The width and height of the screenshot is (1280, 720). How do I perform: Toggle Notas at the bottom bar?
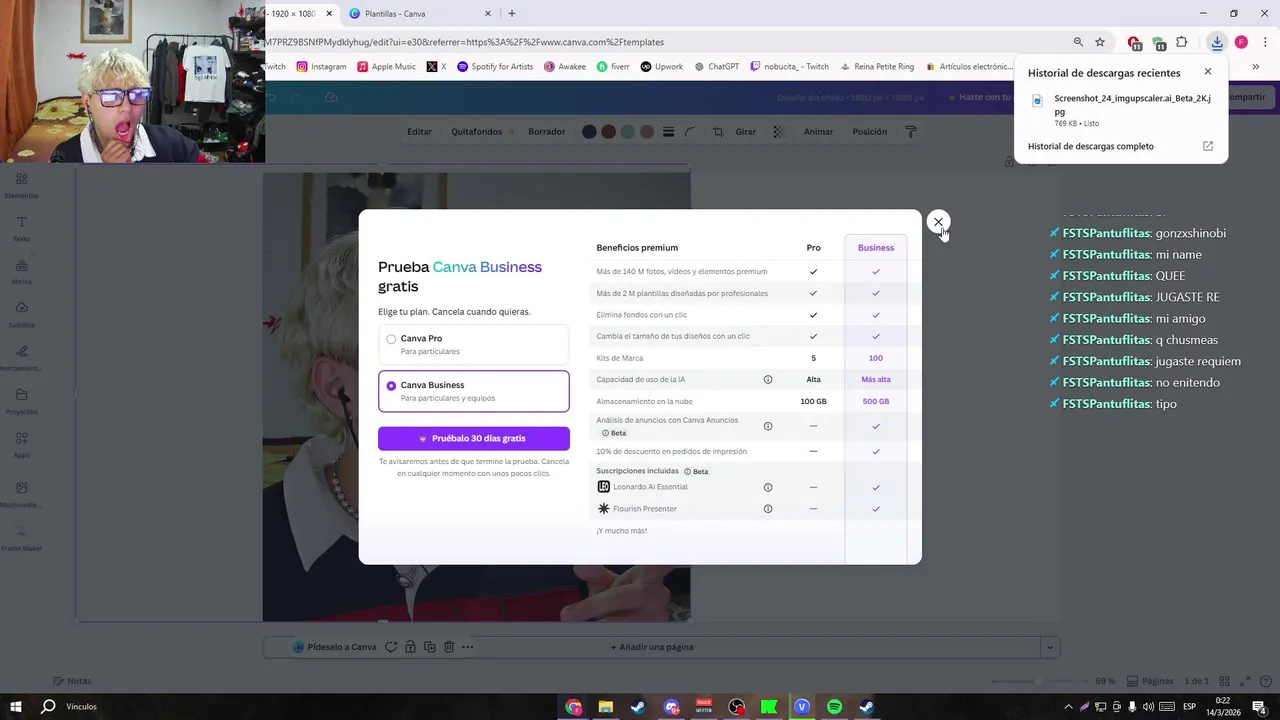[72, 681]
